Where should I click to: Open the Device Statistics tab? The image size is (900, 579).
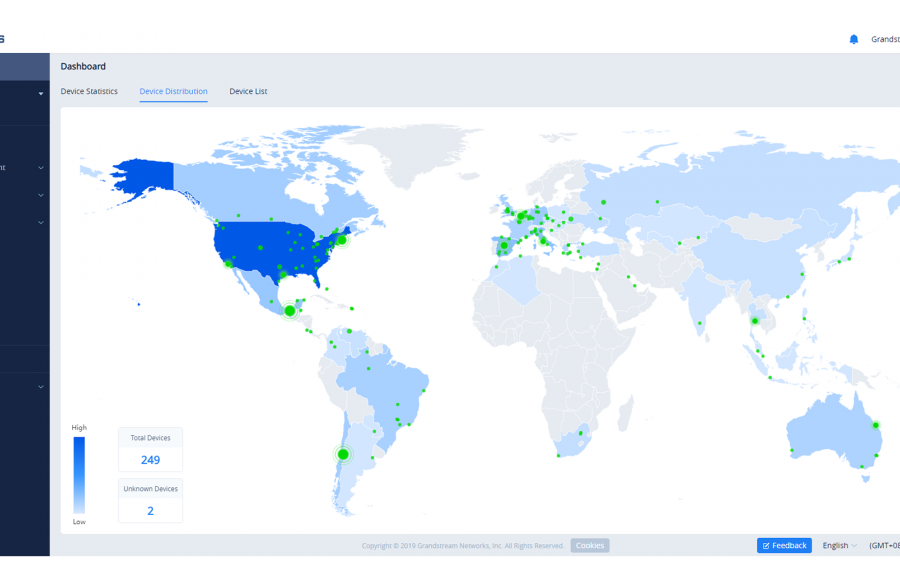89,92
